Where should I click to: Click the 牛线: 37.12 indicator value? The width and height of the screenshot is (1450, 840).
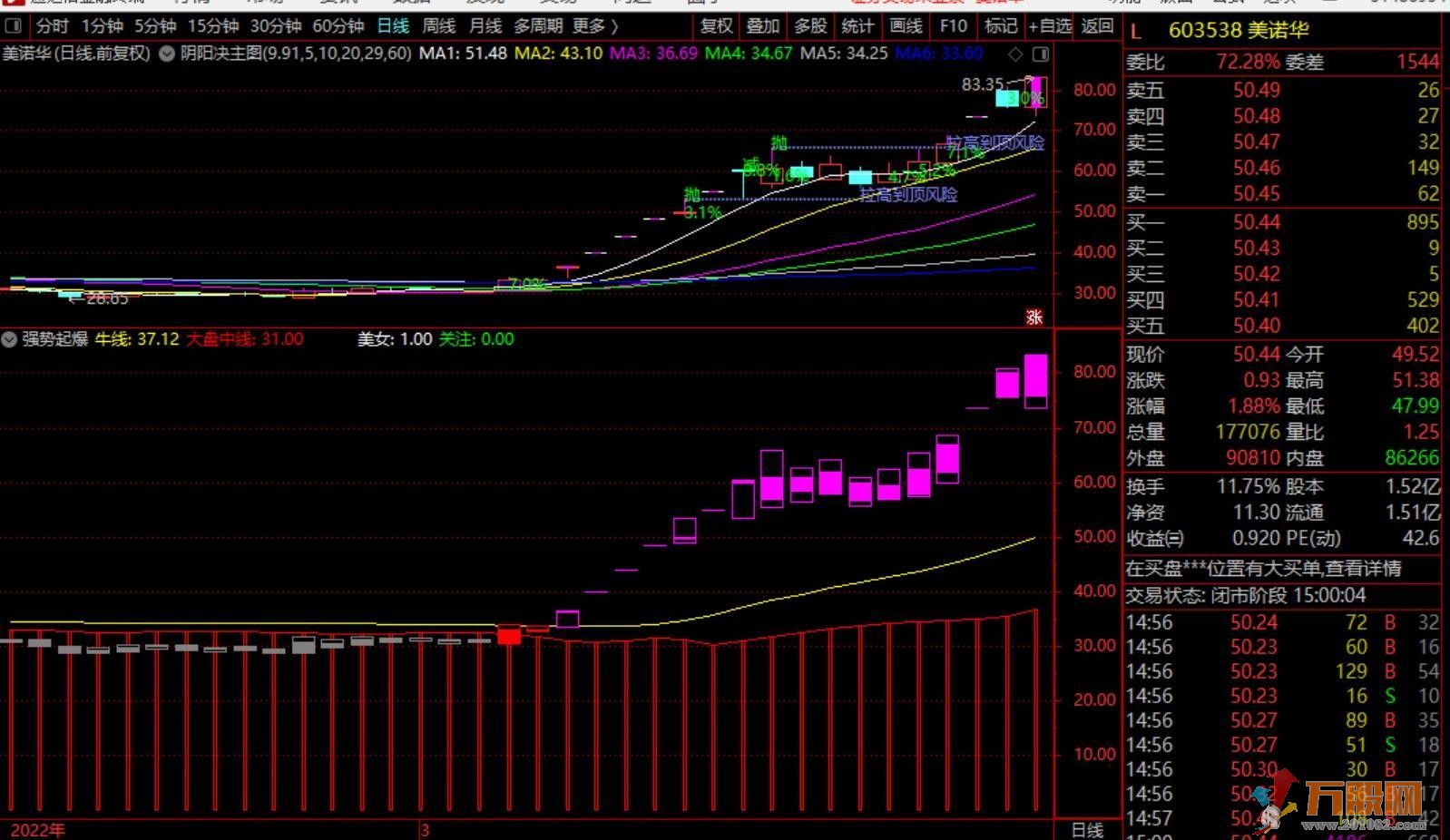[137, 339]
